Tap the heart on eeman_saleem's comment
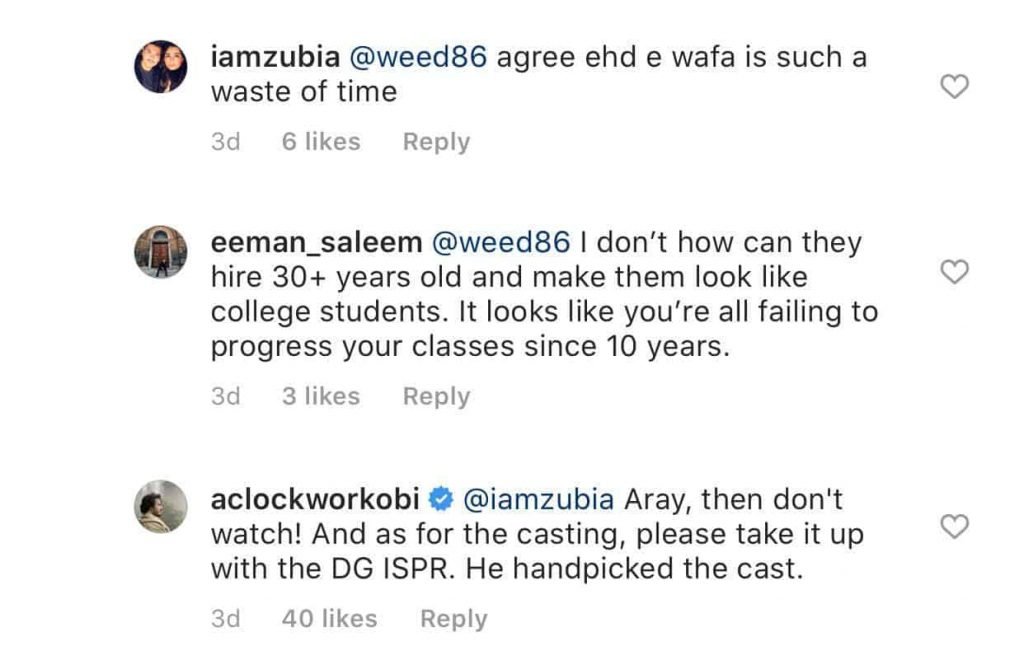This screenshot has height=660, width=1024. pyautogui.click(x=956, y=271)
